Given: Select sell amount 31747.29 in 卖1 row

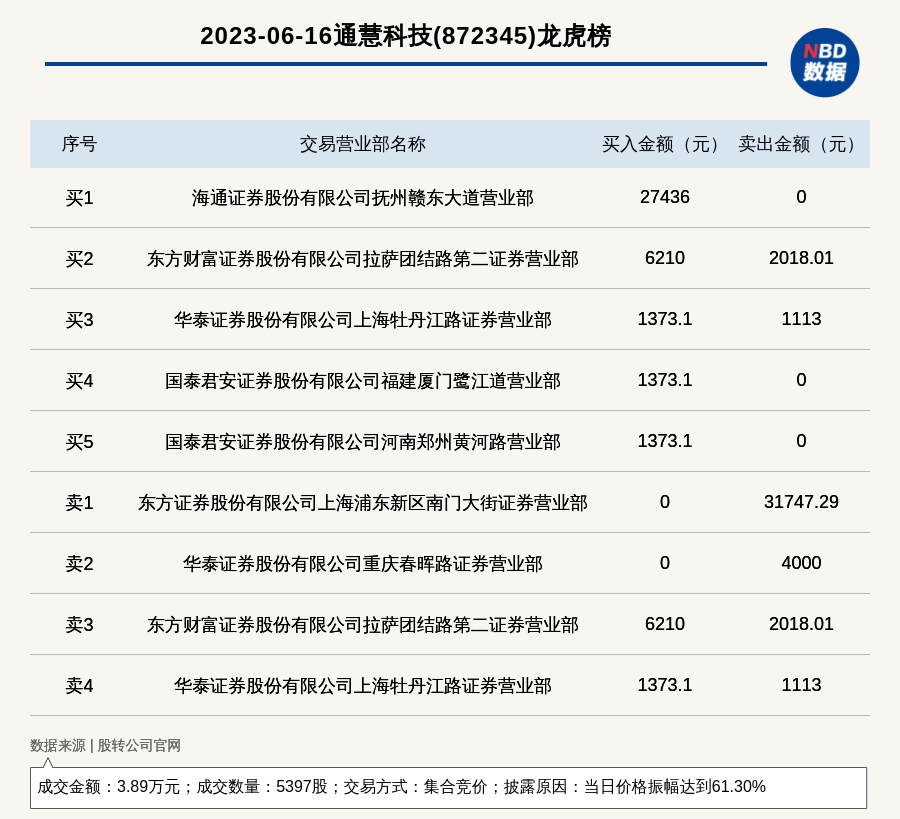Looking at the screenshot, I should (x=801, y=502).
